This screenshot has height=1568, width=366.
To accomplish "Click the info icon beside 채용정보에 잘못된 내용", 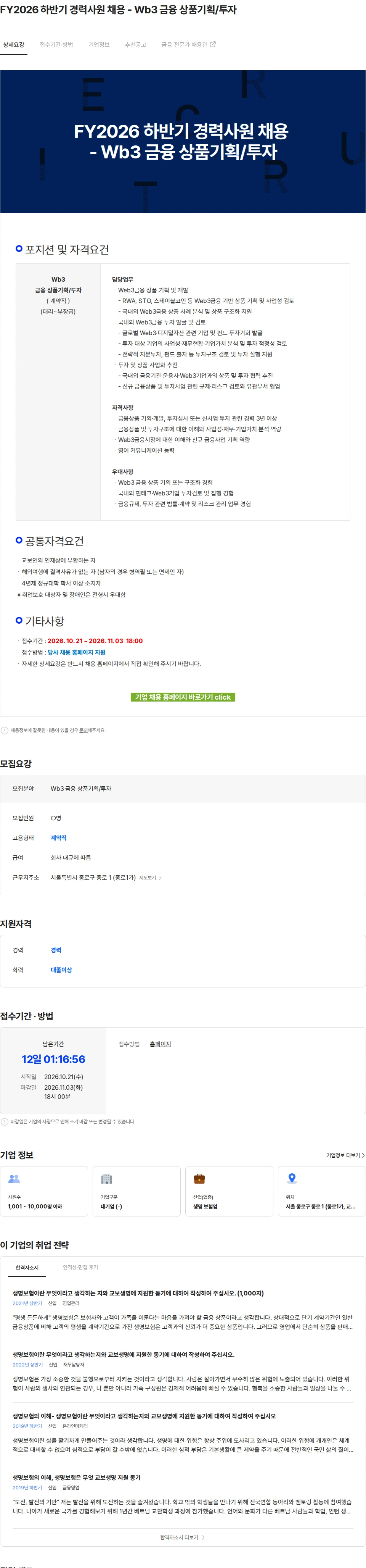I will (x=4, y=731).
